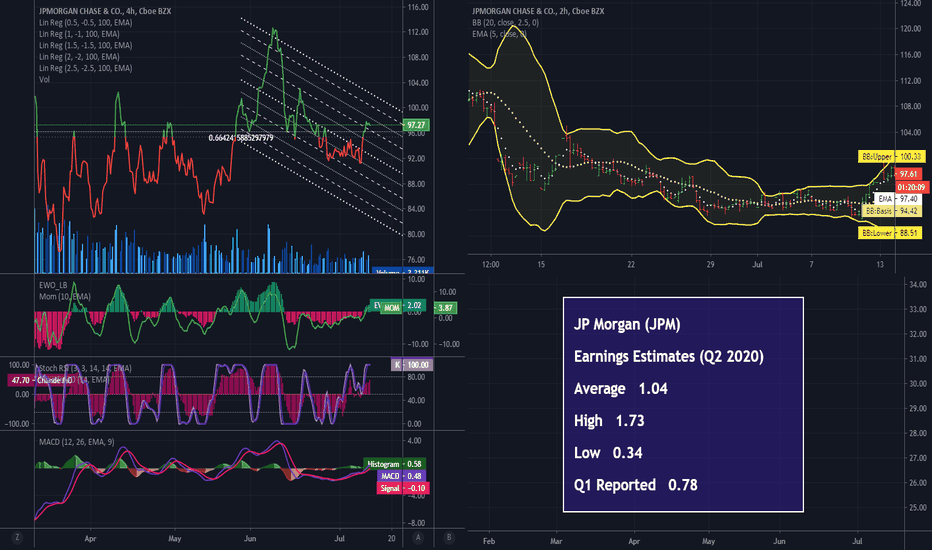
Task: Click the green 3.87 value tag
Action: pos(445,307)
